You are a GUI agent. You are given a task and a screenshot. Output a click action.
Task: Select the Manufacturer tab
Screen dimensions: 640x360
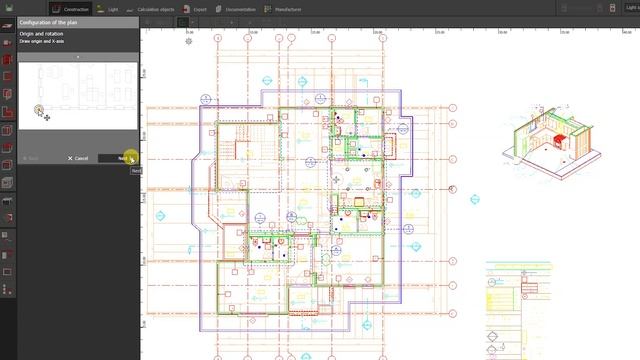tap(282, 9)
